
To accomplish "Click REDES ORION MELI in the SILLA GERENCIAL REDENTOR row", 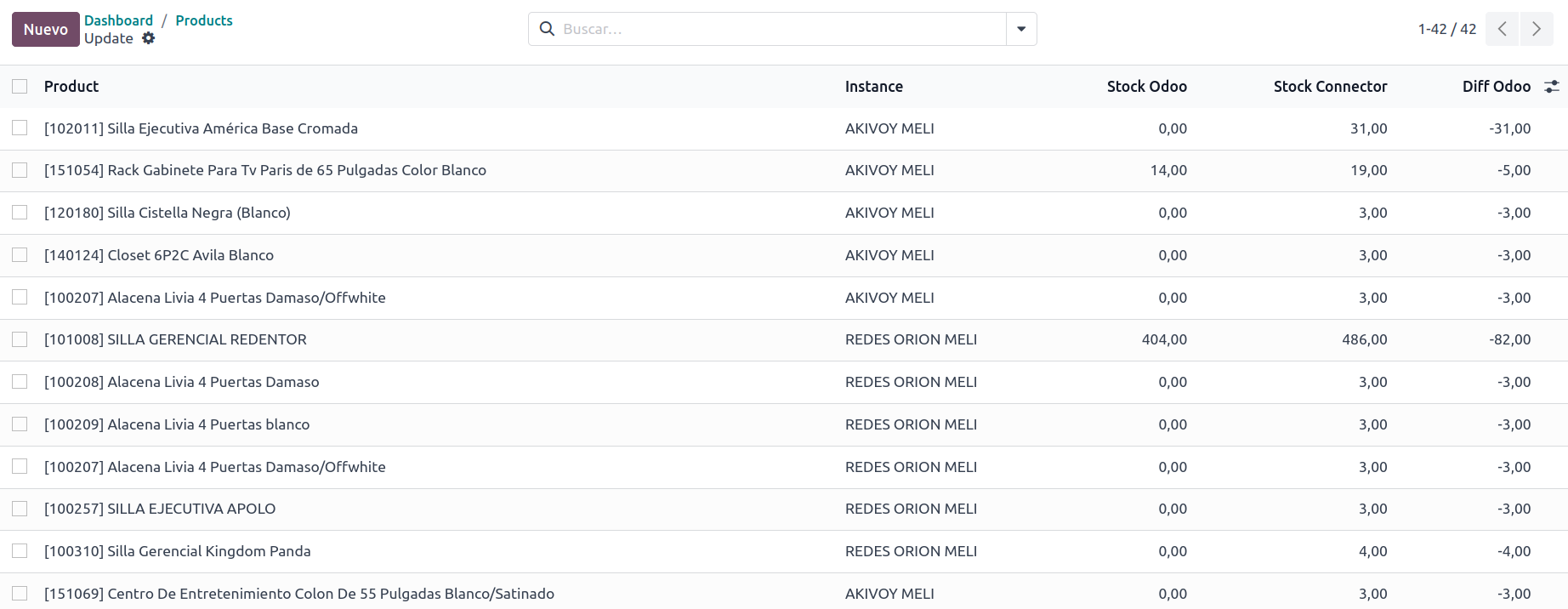I will coord(911,339).
